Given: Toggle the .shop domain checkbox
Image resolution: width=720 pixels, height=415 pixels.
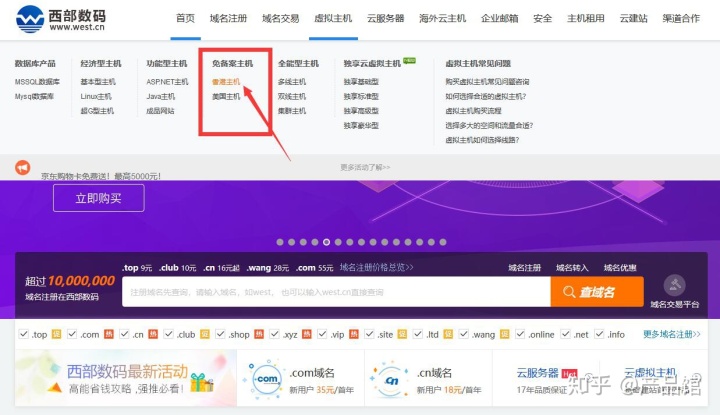Looking at the screenshot, I should pos(220,334).
